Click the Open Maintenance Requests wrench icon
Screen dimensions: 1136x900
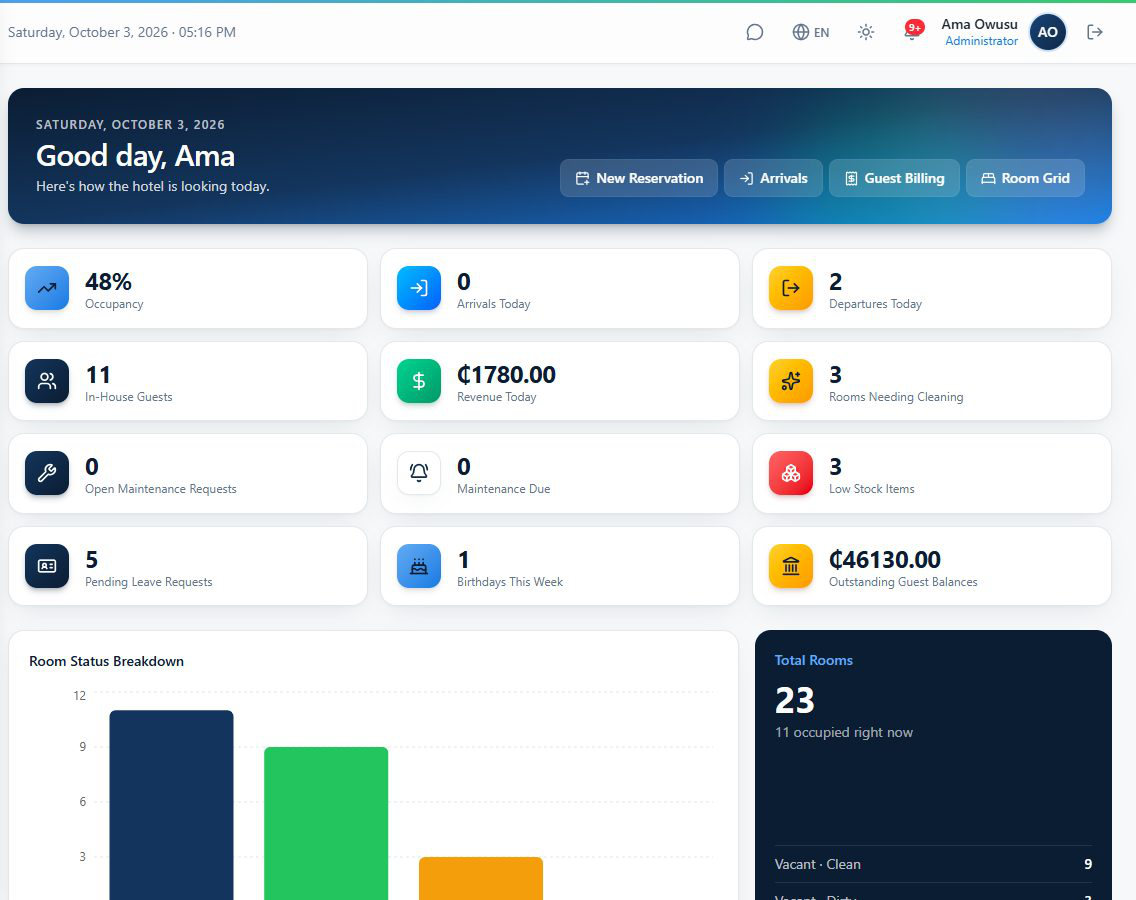[x=47, y=473]
